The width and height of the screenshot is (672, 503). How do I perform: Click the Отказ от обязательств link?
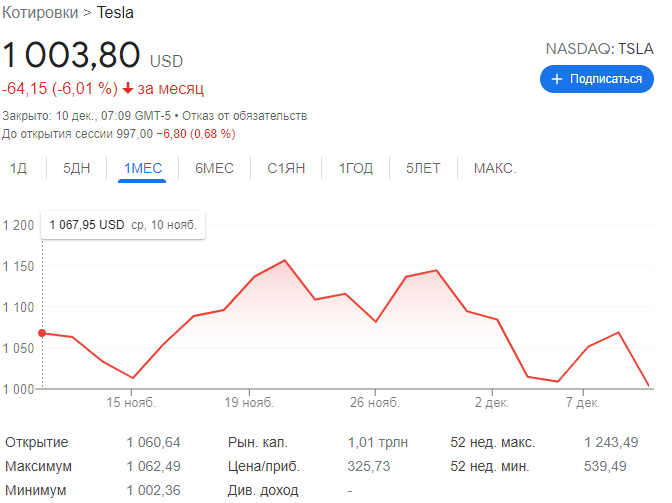244,116
